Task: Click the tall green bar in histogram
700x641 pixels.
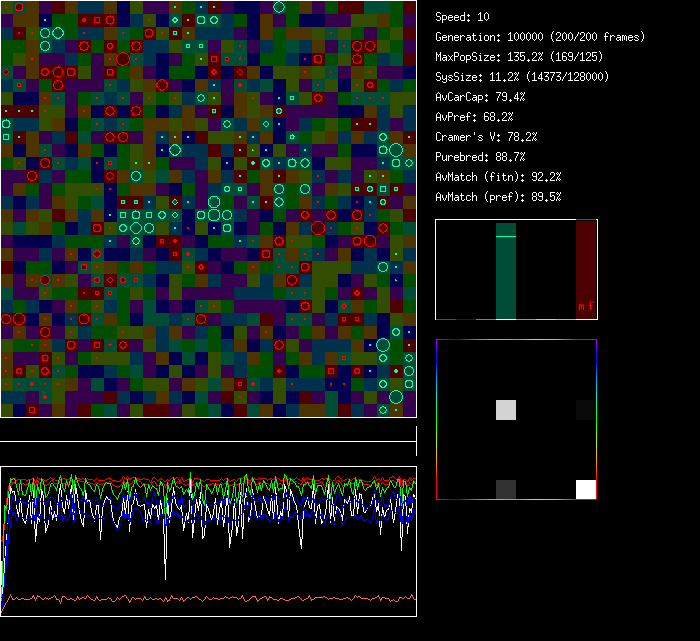Action: (506, 271)
